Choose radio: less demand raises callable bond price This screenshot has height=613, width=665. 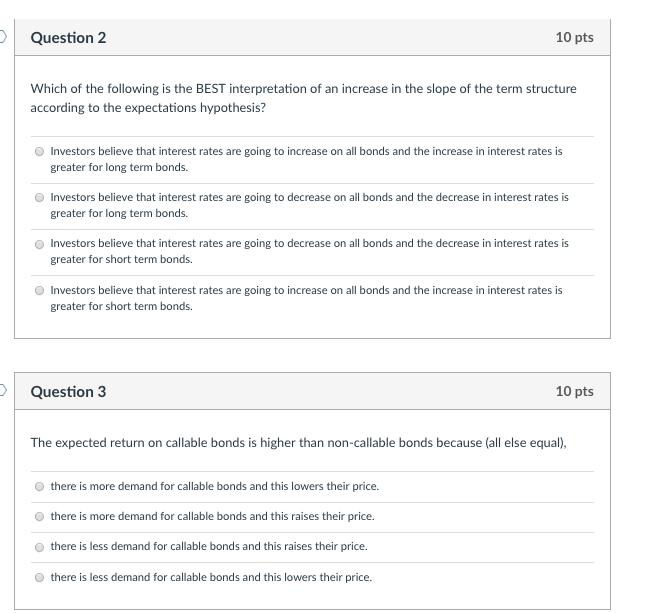click(x=39, y=547)
